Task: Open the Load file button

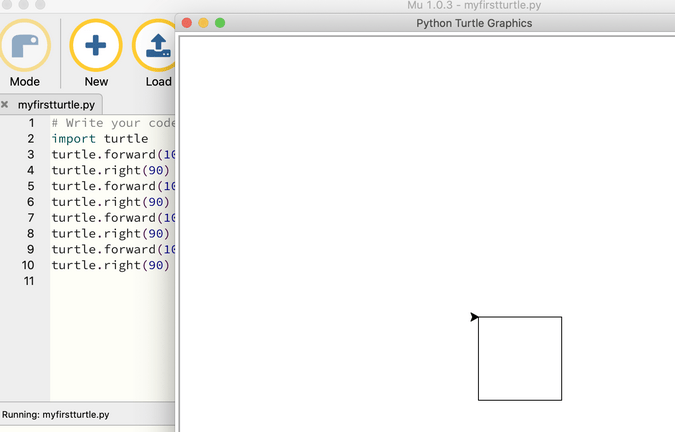Action: 158,47
